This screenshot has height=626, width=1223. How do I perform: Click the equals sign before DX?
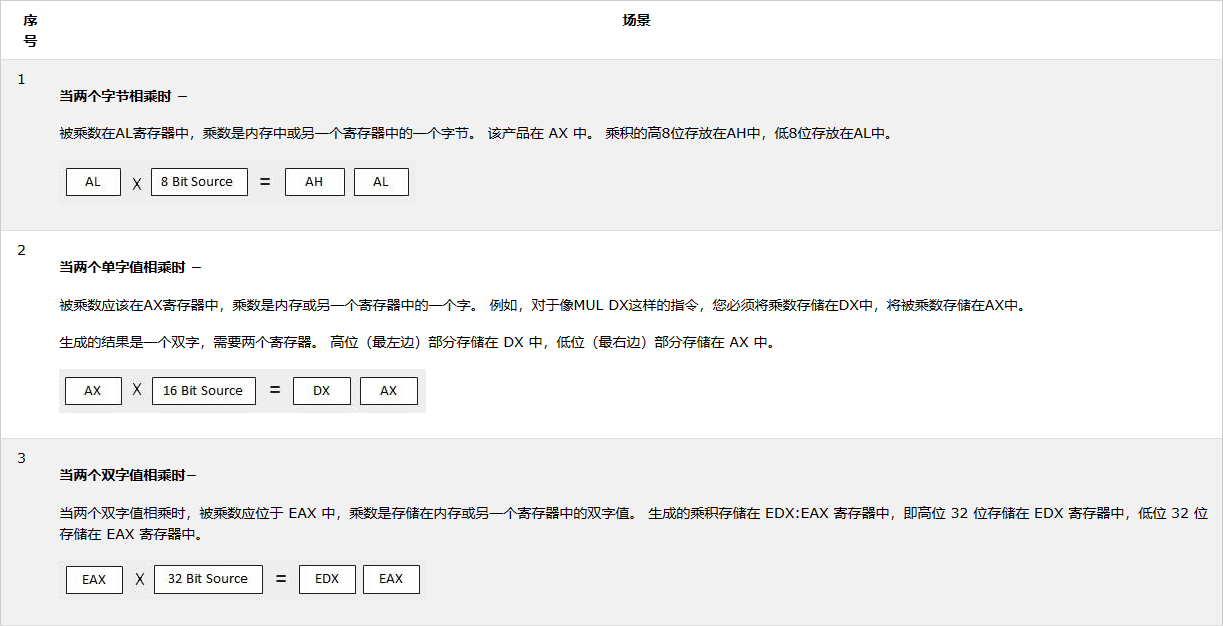point(275,390)
